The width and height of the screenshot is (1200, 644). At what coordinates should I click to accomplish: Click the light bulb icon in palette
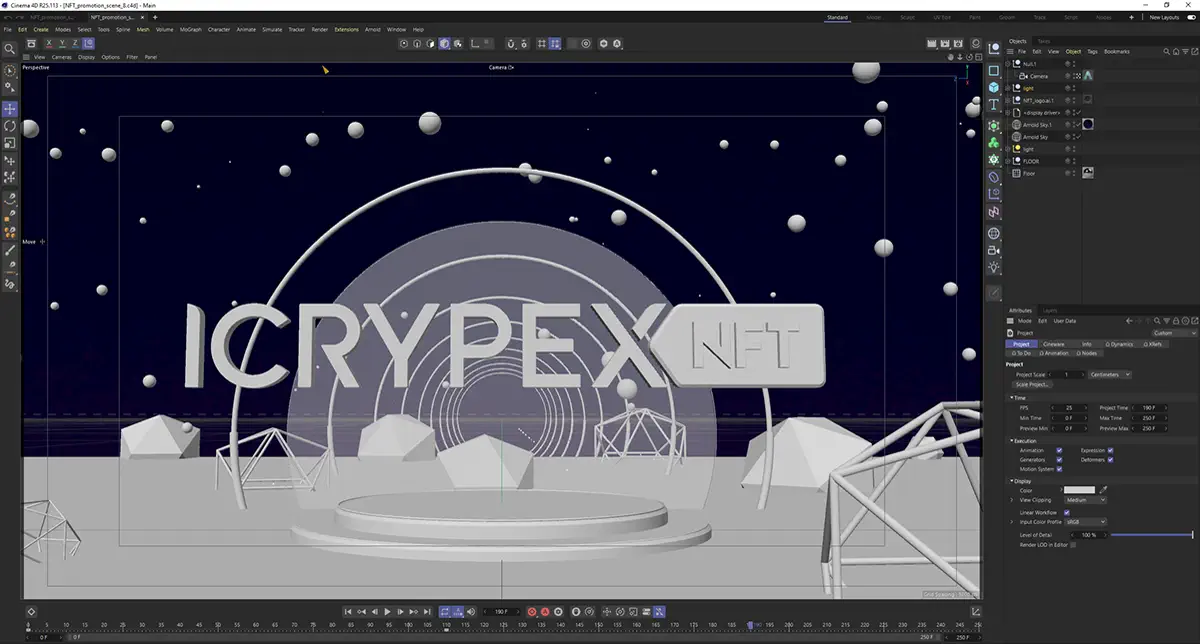994,268
